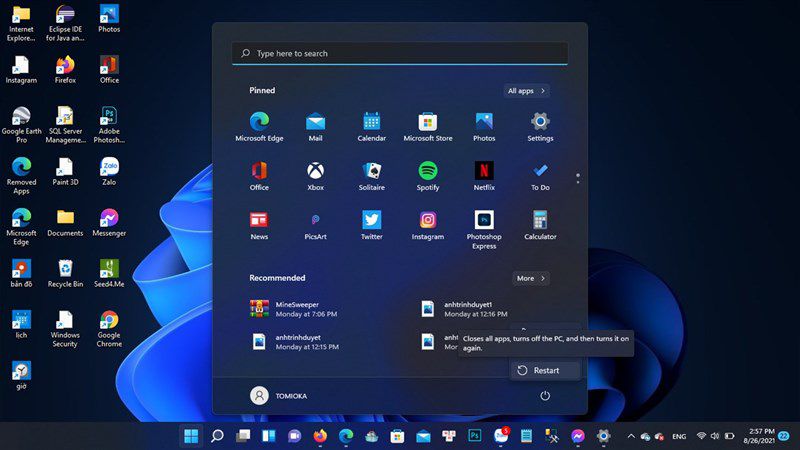Show hidden system tray icons chevron
The width and height of the screenshot is (800, 450).
(631, 436)
